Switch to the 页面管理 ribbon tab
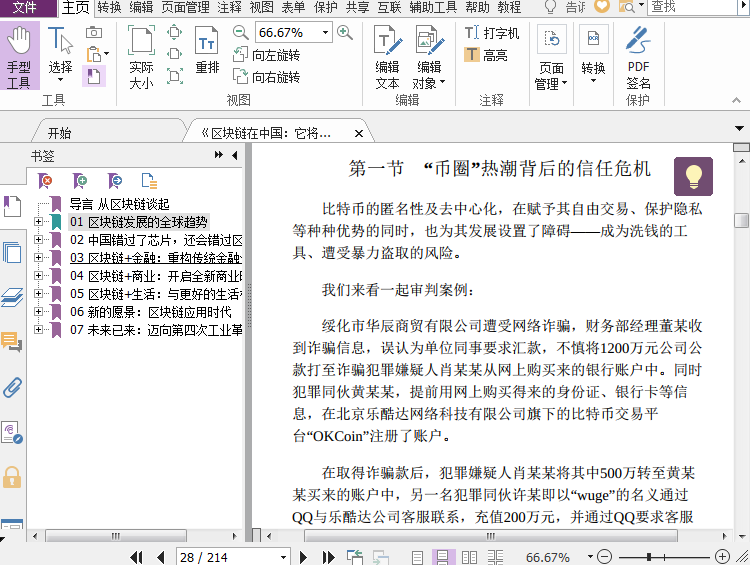This screenshot has width=750, height=565. (x=186, y=7)
